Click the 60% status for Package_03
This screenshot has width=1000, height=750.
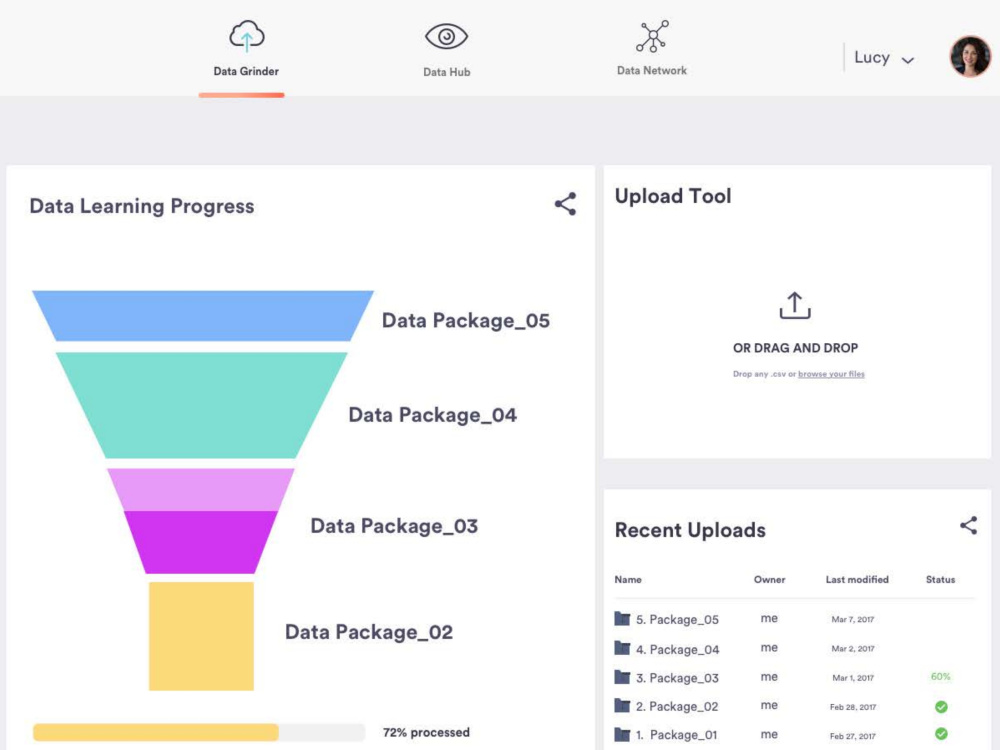pos(940,677)
